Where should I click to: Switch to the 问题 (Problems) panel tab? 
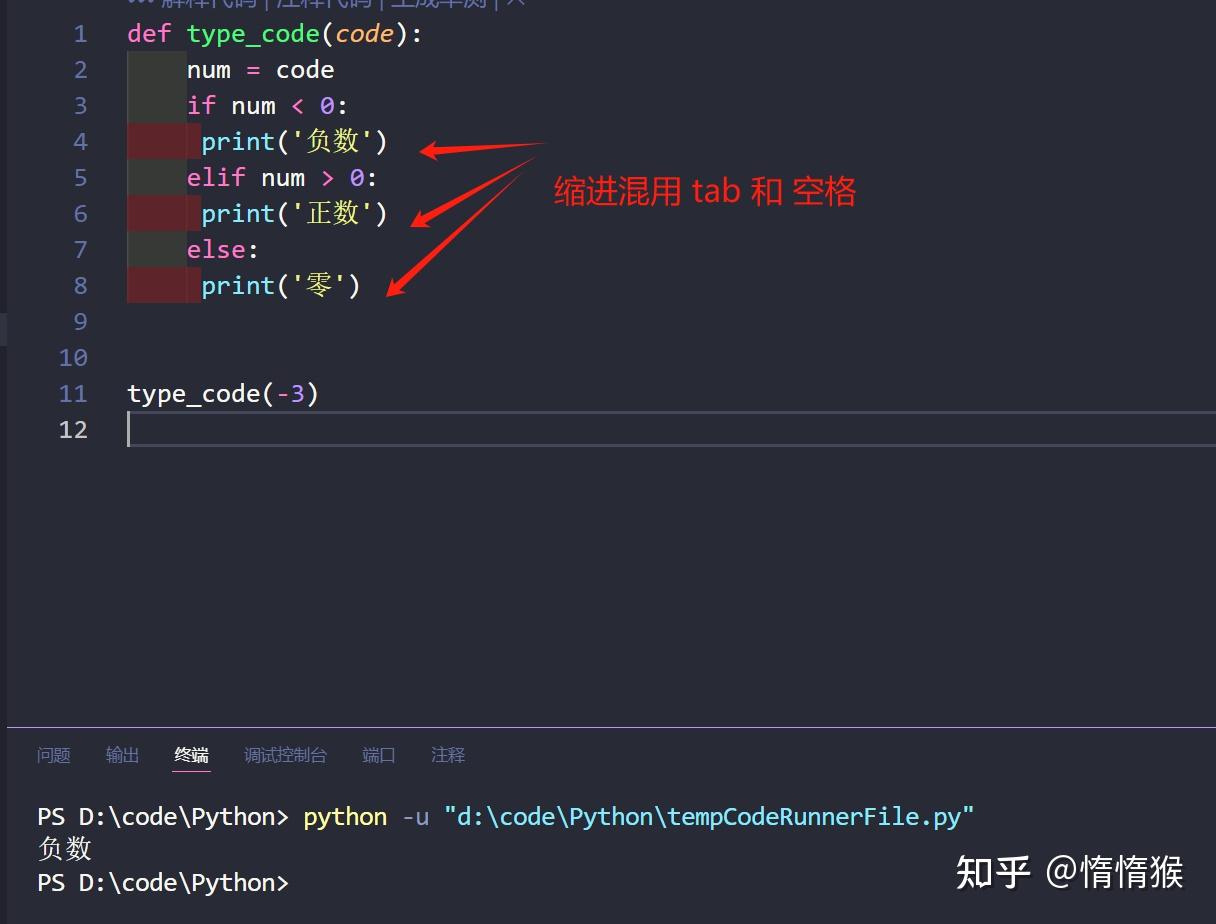[53, 756]
